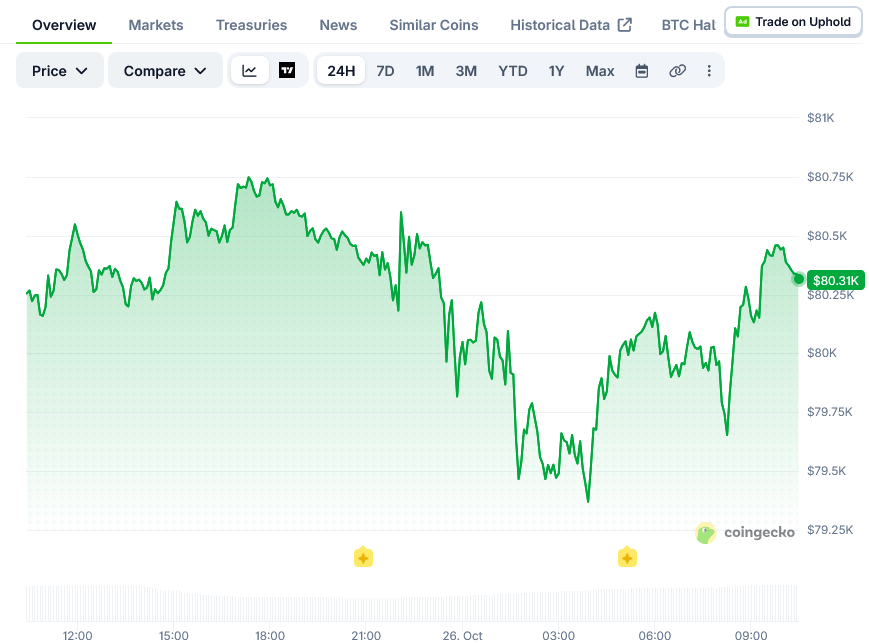Click the yellow event marker near 06:00
The height and width of the screenshot is (643, 869).
tap(627, 557)
